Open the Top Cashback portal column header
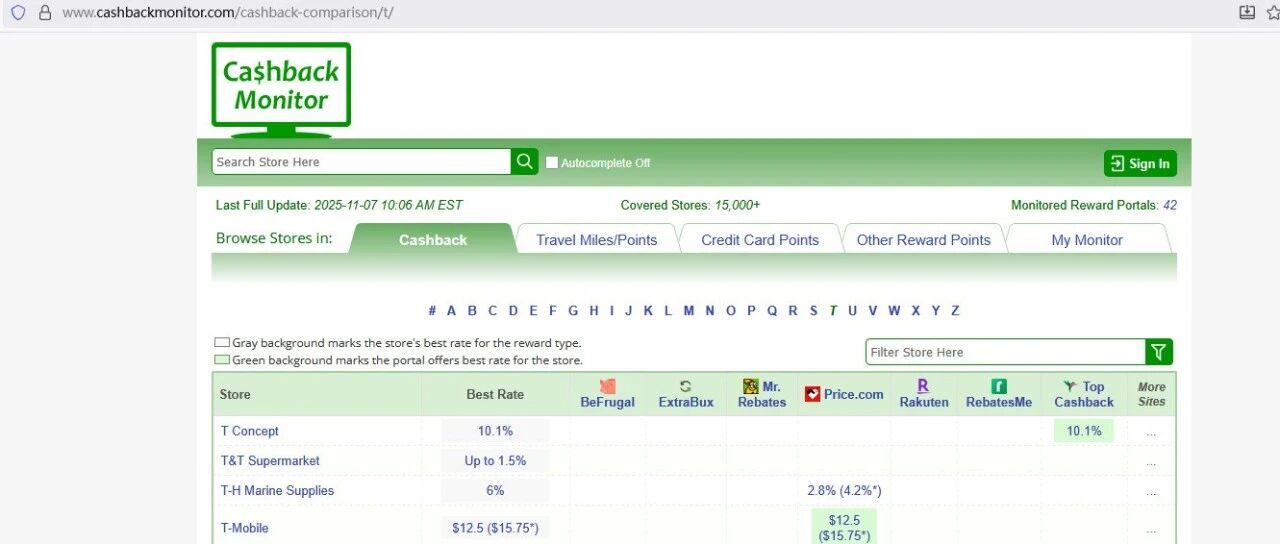Image resolution: width=1280 pixels, height=544 pixels. pyautogui.click(x=1084, y=394)
